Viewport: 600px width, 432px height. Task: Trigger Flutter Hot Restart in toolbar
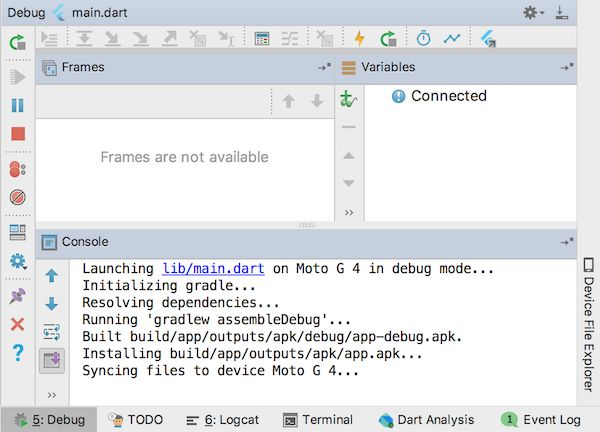(388, 39)
